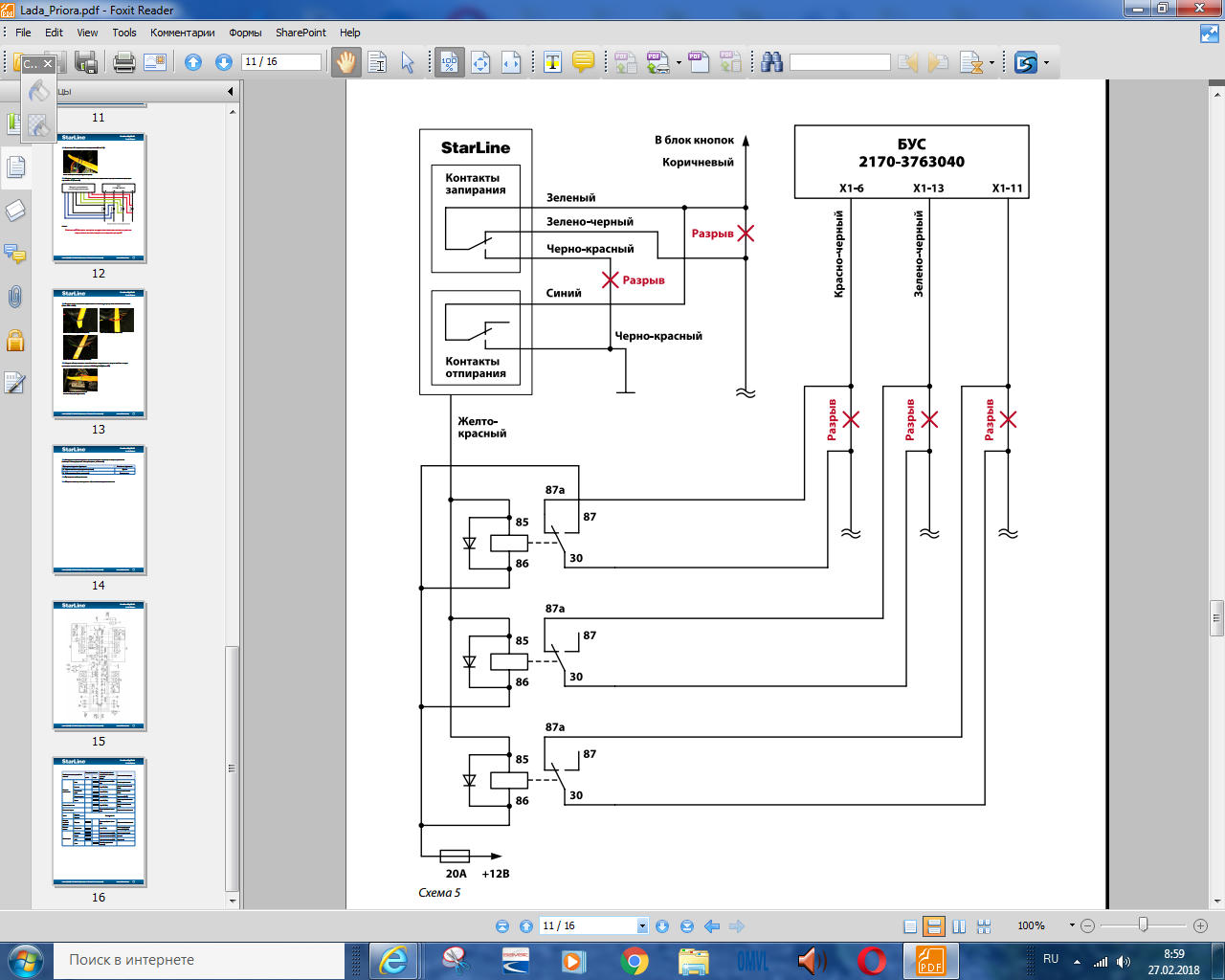Add a yellow note comment
1225x980 pixels.
pos(583,62)
